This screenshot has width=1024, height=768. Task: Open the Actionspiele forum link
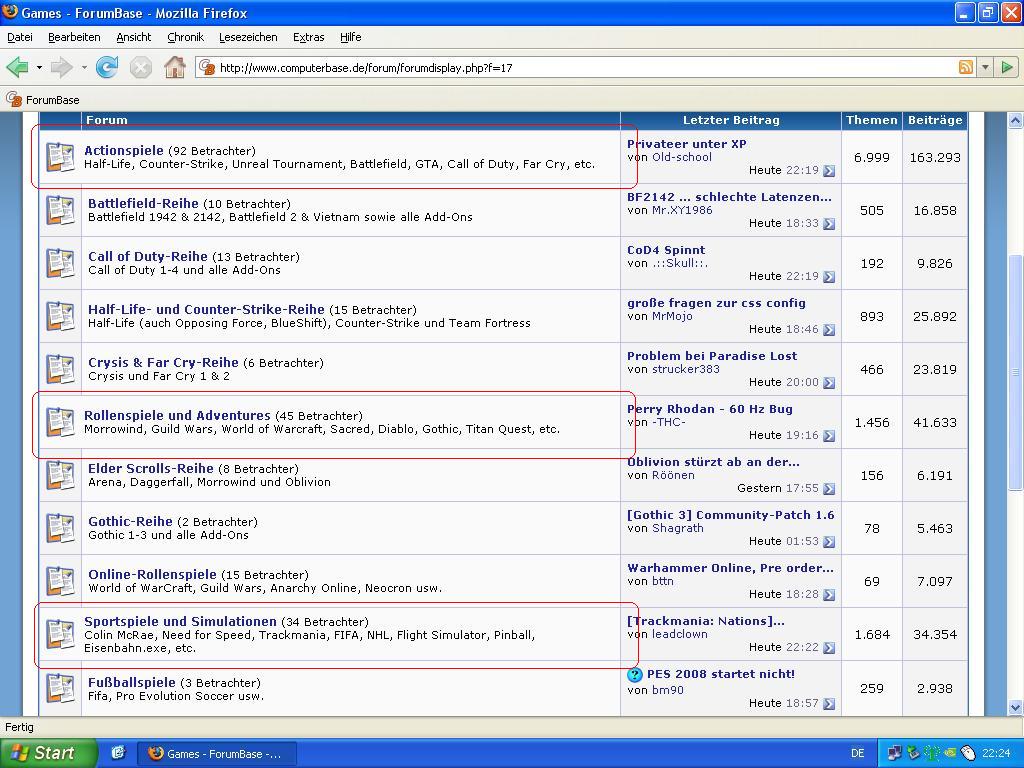click(123, 150)
